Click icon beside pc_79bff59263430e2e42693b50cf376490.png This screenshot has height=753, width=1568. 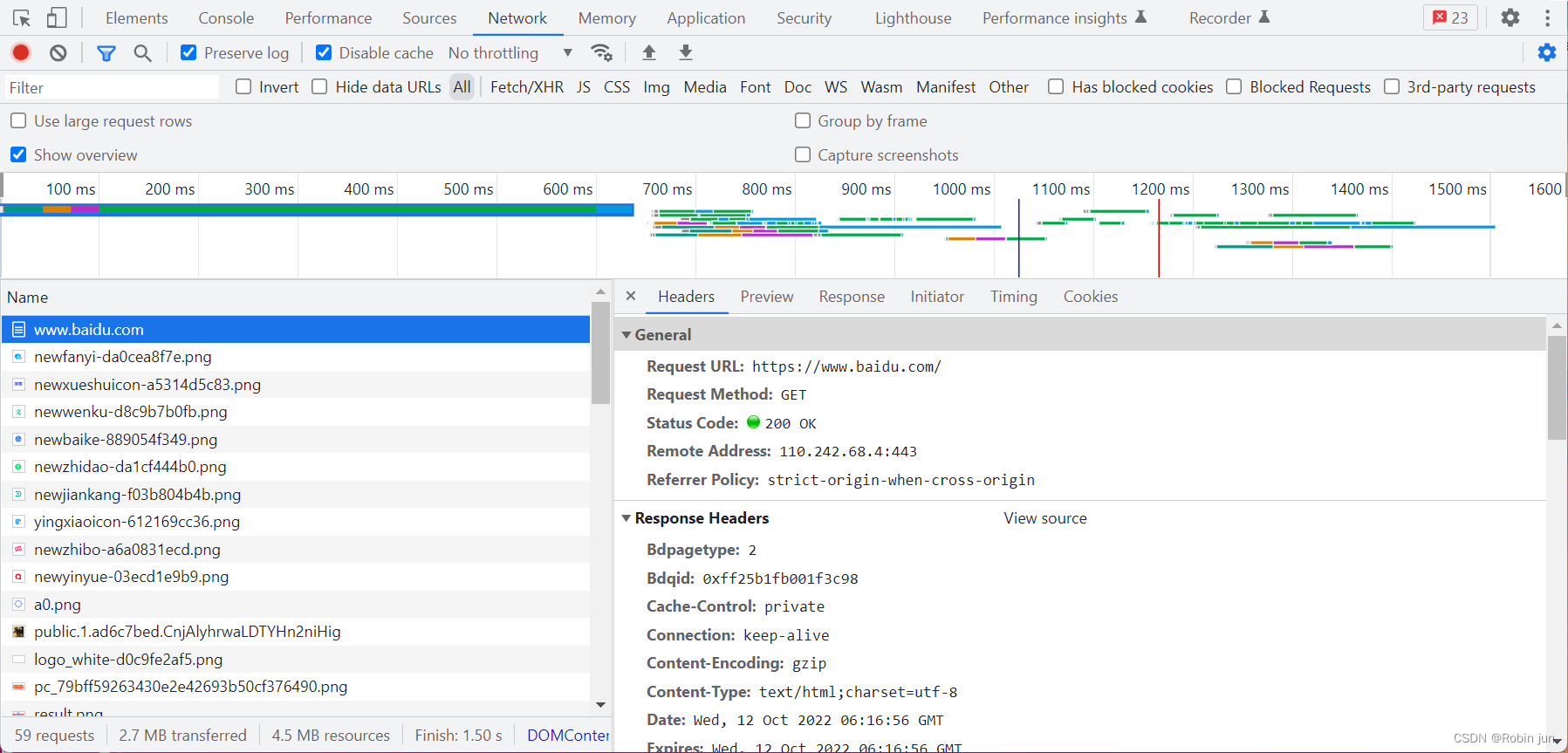coord(18,687)
